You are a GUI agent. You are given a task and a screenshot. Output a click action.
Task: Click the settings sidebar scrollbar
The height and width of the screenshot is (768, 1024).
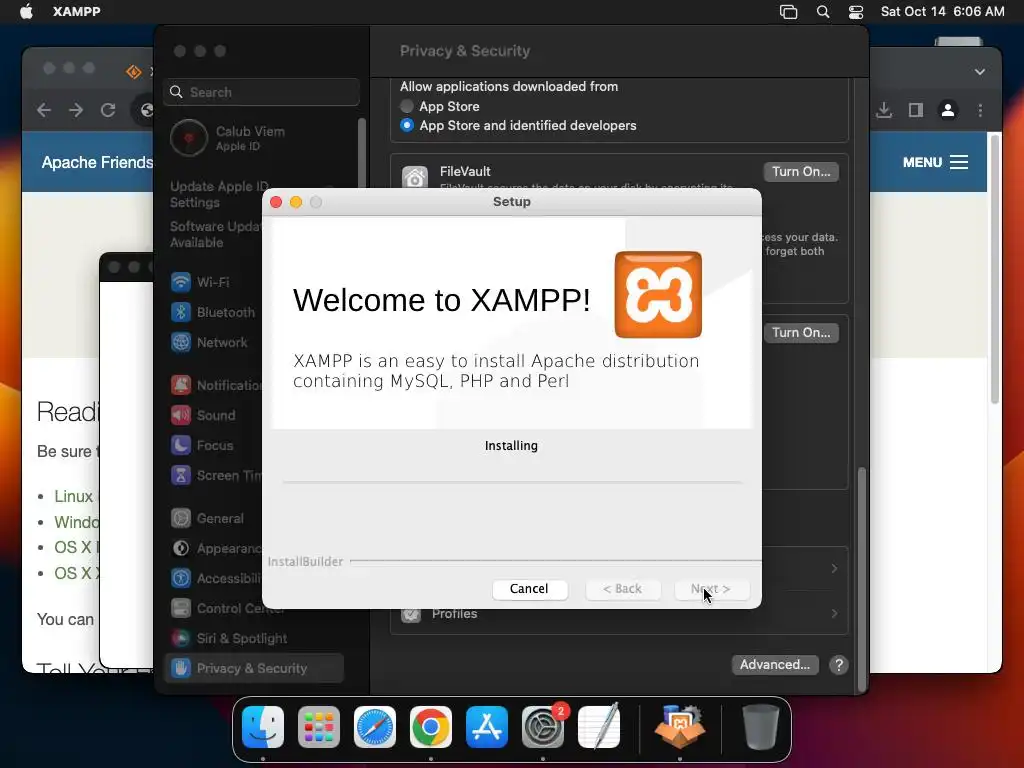click(x=362, y=153)
